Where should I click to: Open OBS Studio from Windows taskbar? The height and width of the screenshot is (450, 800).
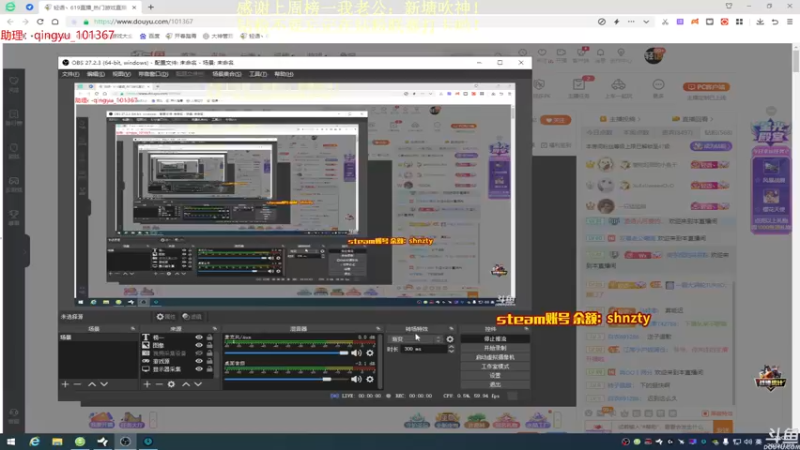[125, 441]
